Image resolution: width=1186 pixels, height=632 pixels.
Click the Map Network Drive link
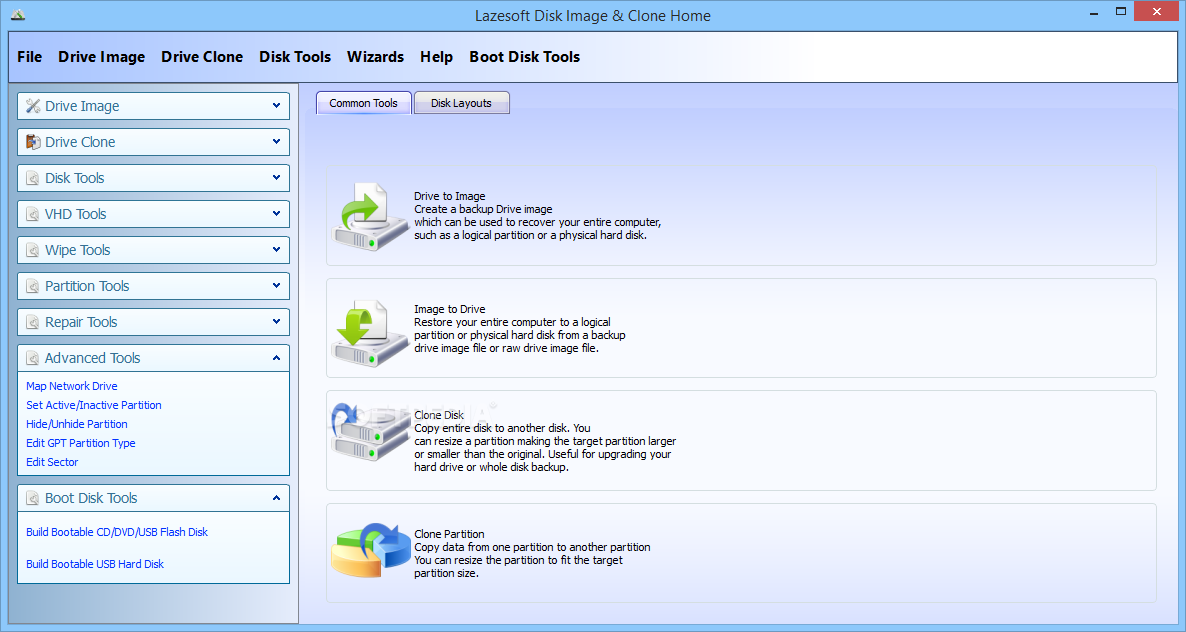click(x=72, y=386)
